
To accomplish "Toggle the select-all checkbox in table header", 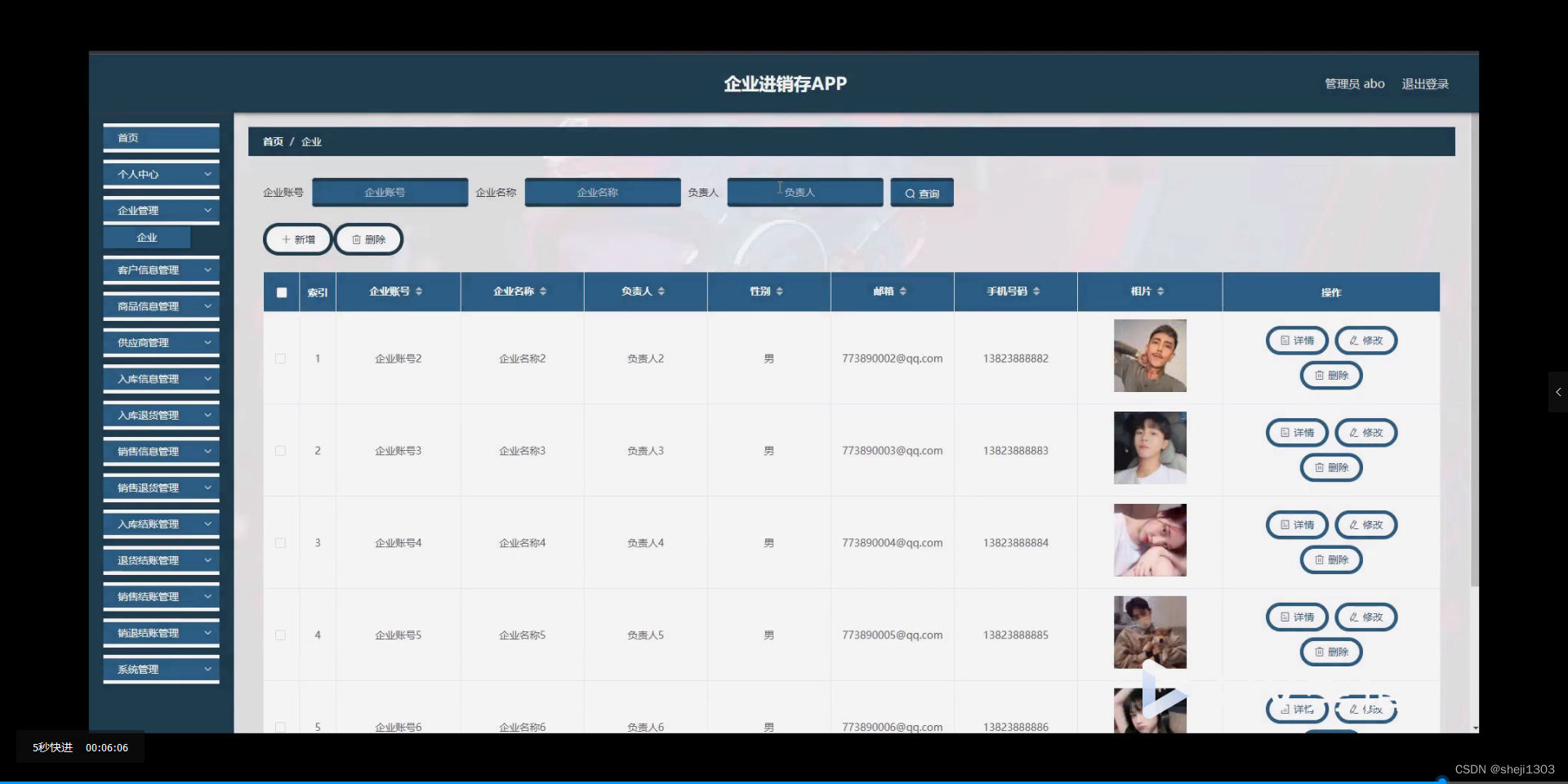I will click(x=281, y=292).
